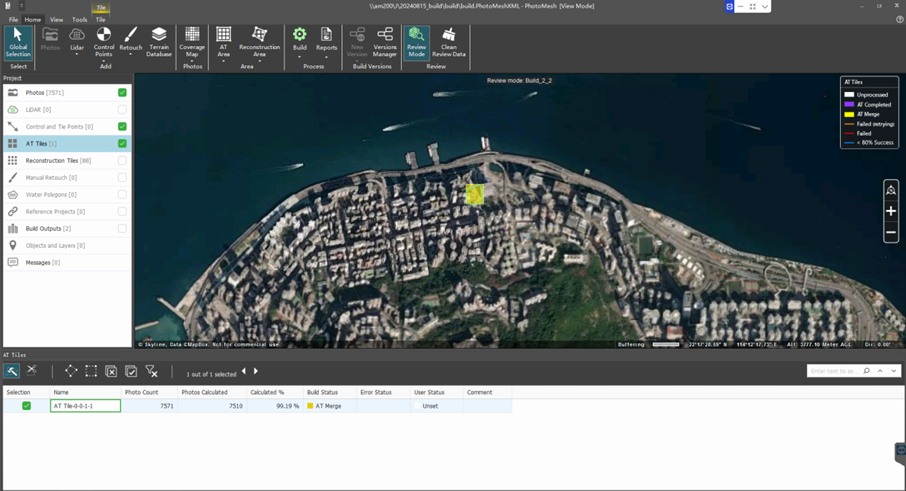Open the Versions Manager
The height and width of the screenshot is (491, 906).
tap(385, 41)
